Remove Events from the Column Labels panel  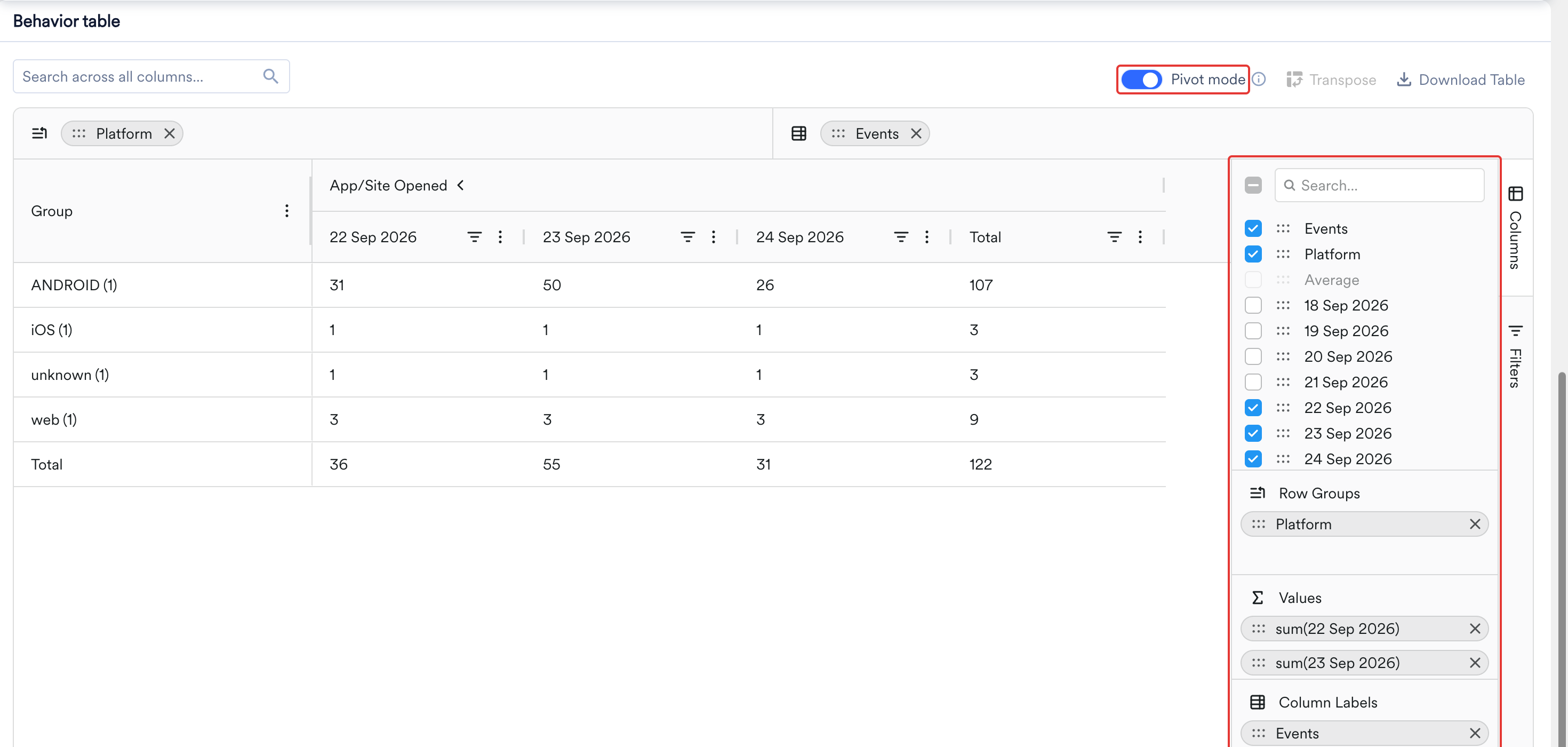[1475, 734]
